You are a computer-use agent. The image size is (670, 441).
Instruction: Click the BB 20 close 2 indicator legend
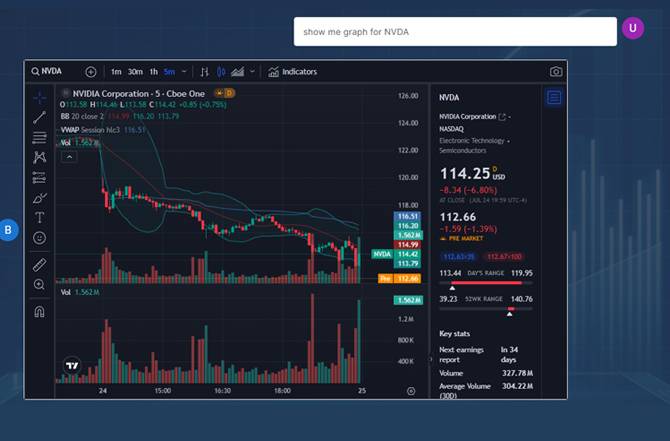[82, 116]
